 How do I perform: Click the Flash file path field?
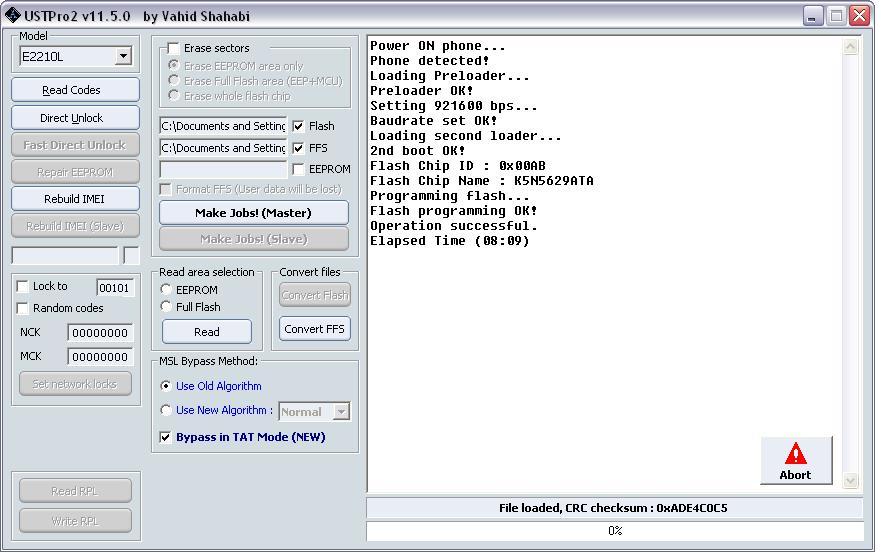(x=223, y=126)
